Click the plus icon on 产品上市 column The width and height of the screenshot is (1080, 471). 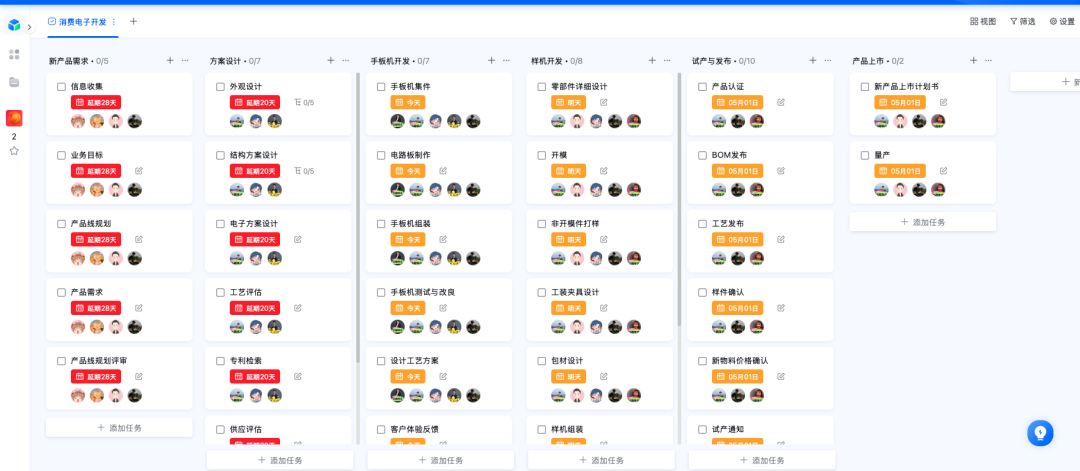tap(973, 61)
